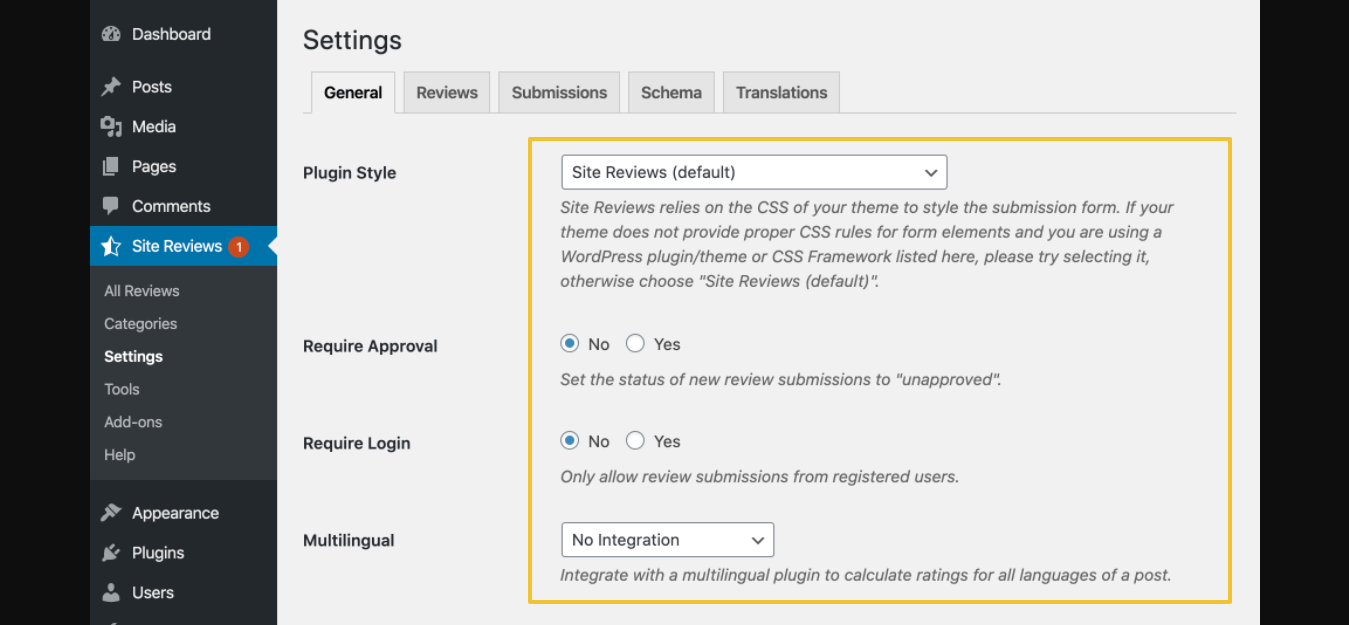The image size is (1349, 625).
Task: Click the Media library icon
Action: click(111, 127)
